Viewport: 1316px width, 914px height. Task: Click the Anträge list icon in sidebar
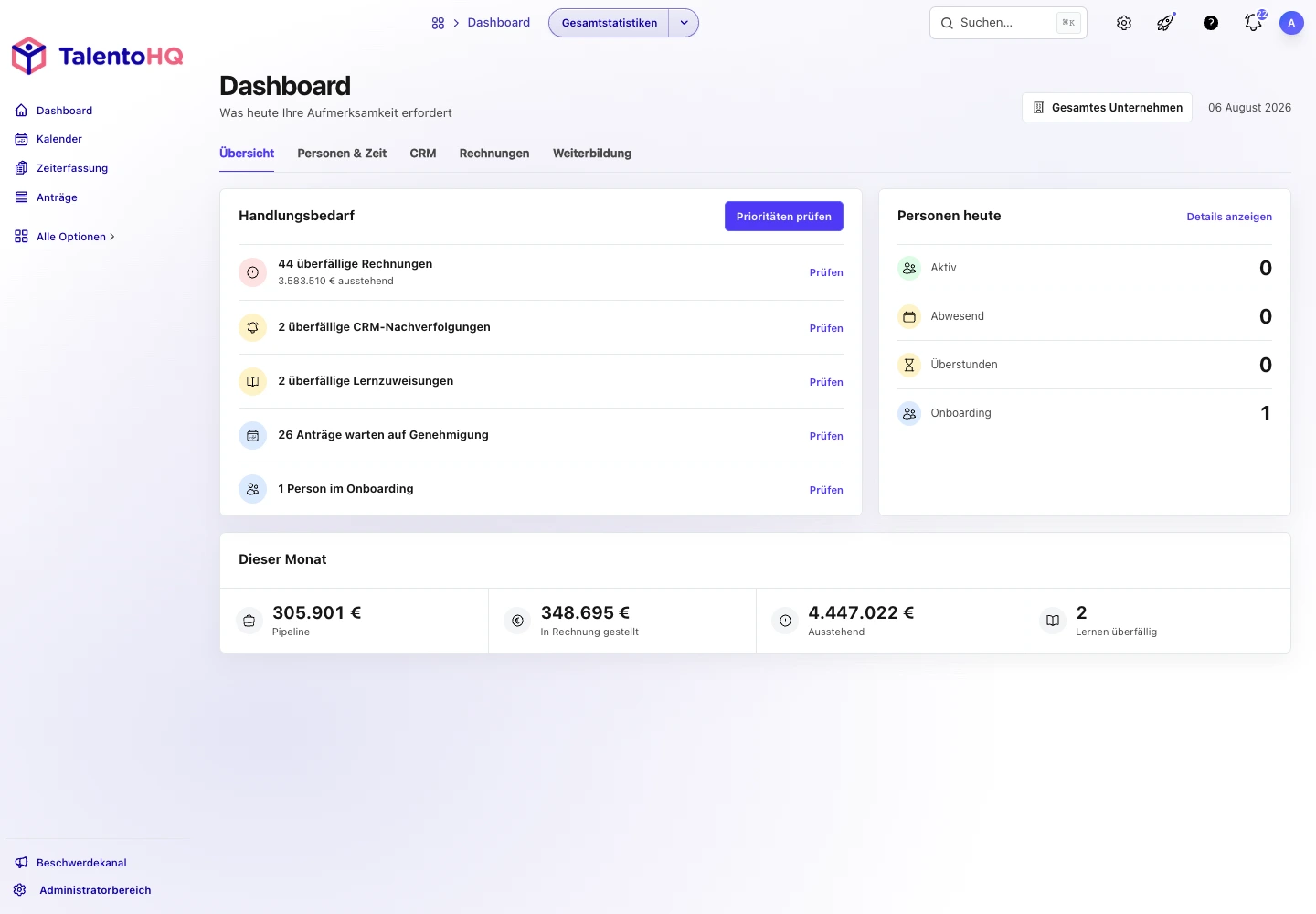coord(22,197)
